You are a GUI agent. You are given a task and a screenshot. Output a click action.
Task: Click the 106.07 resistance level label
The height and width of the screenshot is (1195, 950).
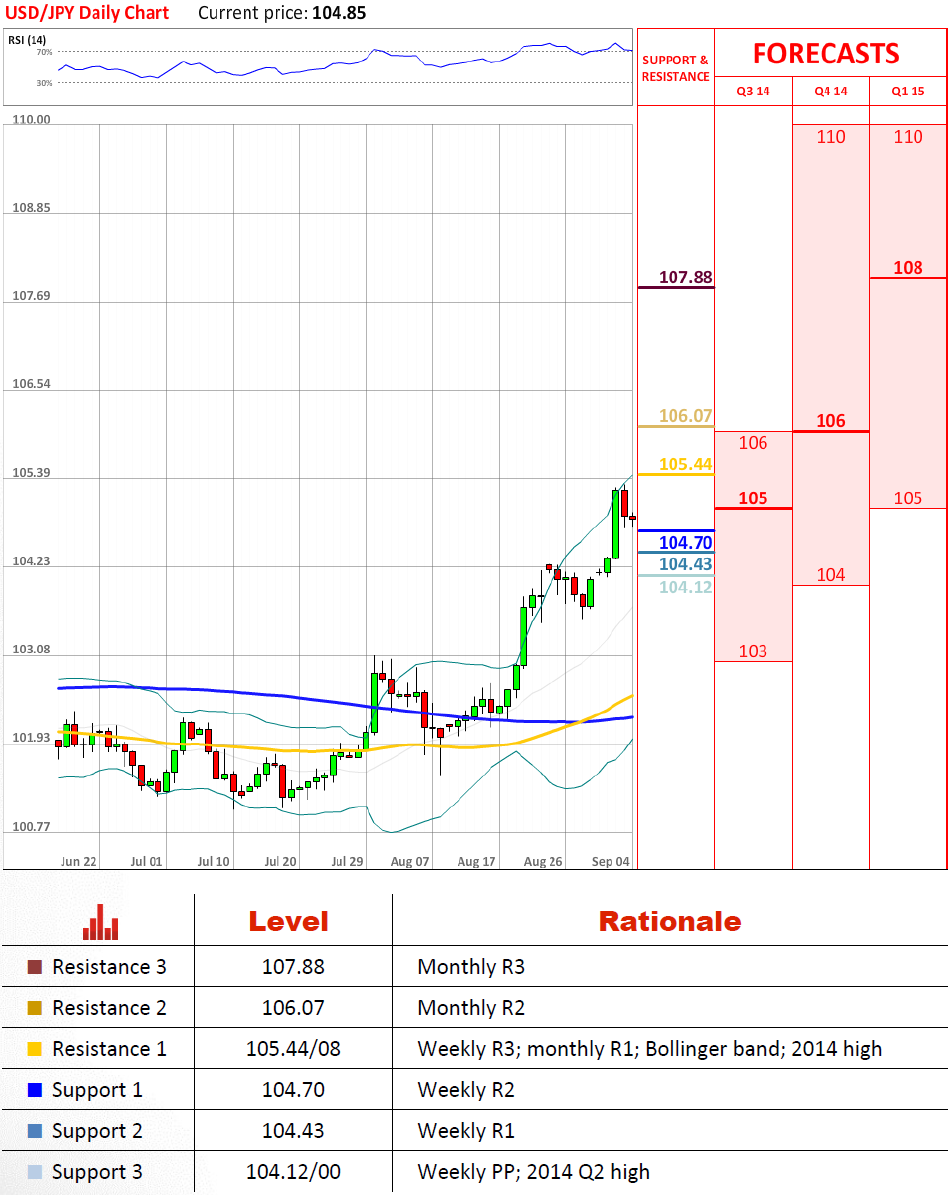(686, 416)
